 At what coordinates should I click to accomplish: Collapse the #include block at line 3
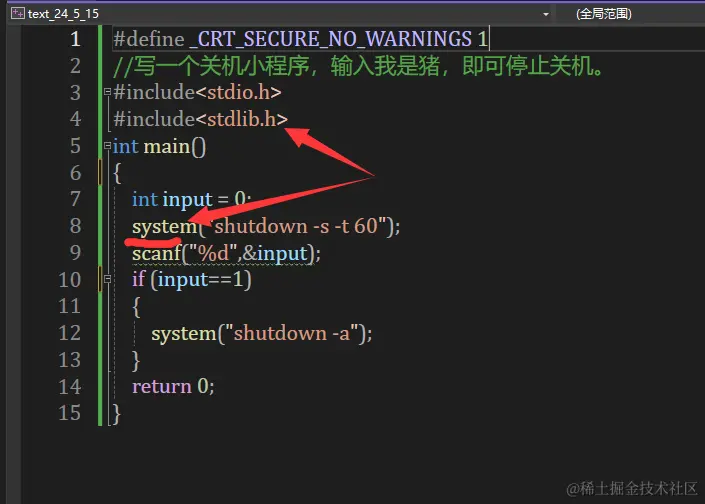tap(107, 92)
